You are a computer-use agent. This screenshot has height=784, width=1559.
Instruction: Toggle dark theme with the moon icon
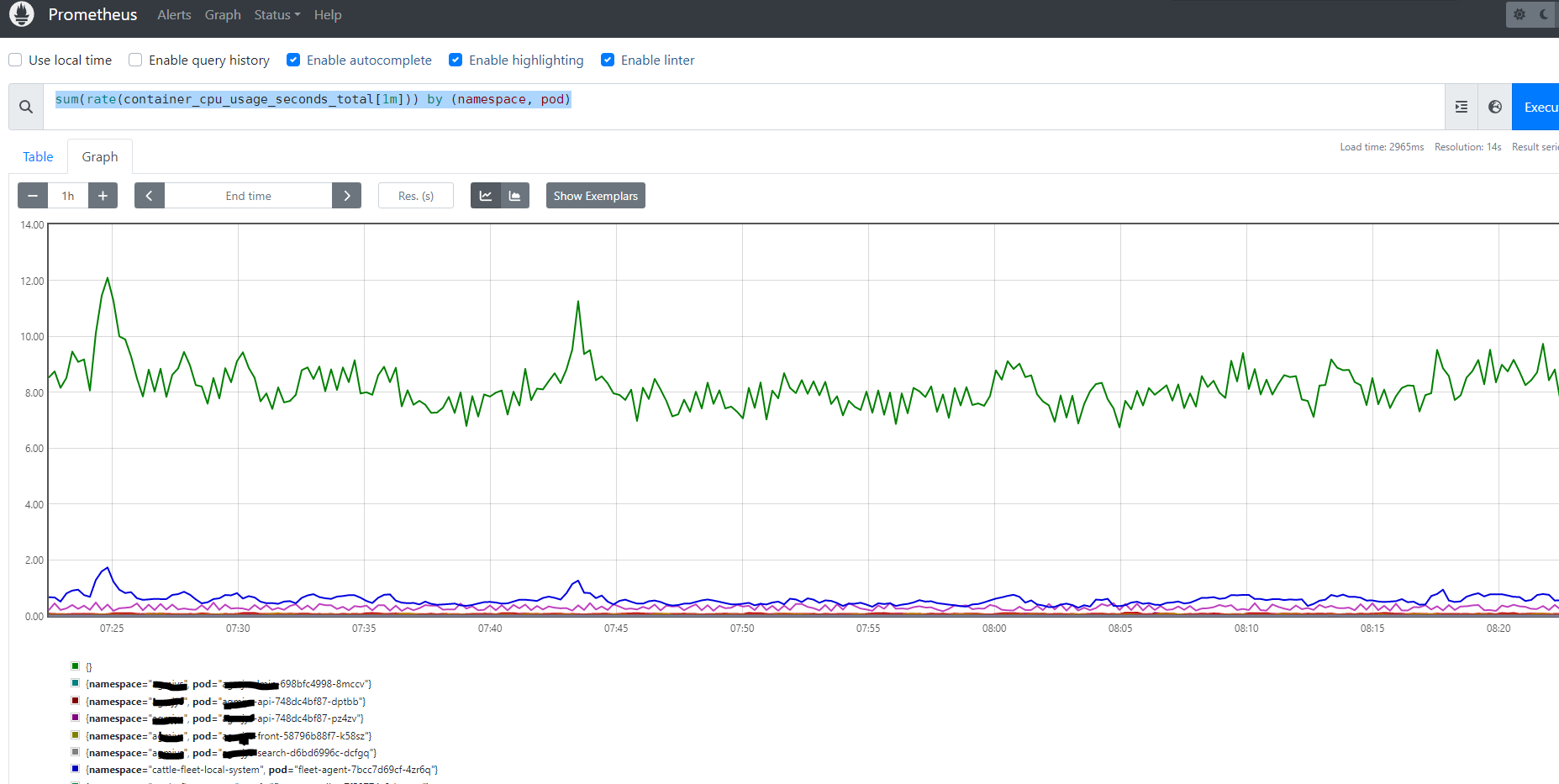pyautogui.click(x=1545, y=14)
